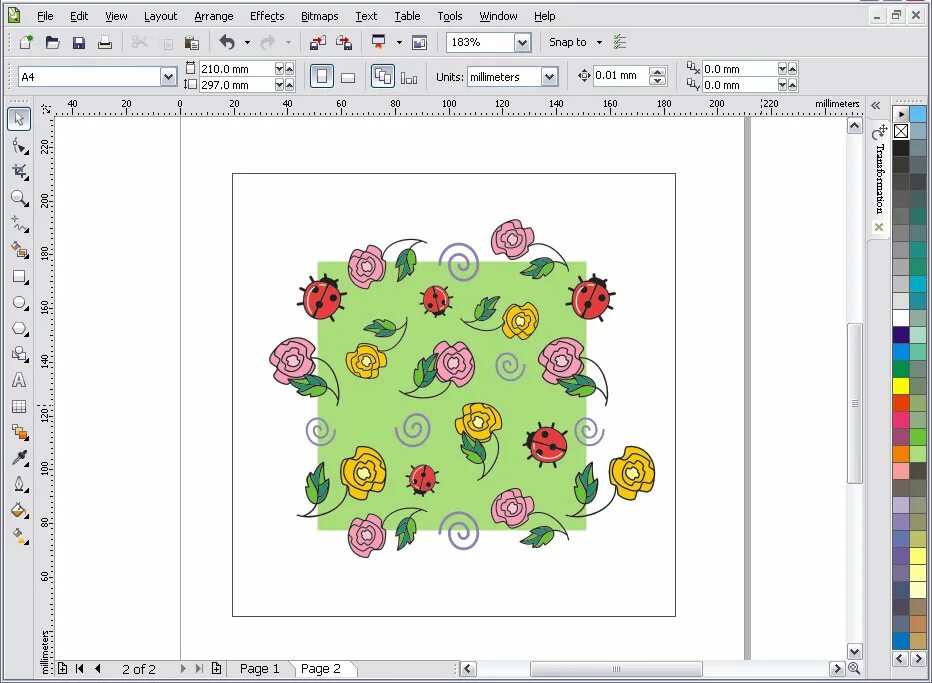Click the Undo arrow button
Image resolution: width=932 pixels, height=683 pixels.
227,42
